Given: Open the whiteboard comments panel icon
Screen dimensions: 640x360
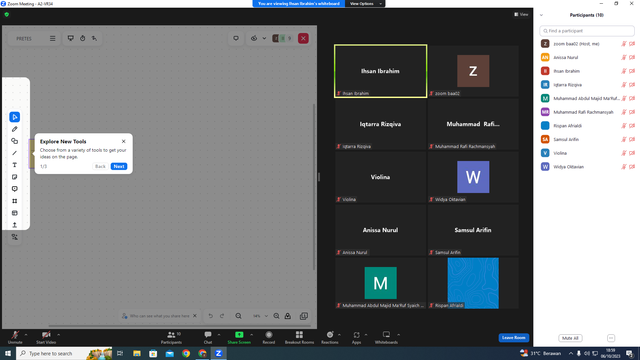Looking at the screenshot, I should click(x=236, y=38).
